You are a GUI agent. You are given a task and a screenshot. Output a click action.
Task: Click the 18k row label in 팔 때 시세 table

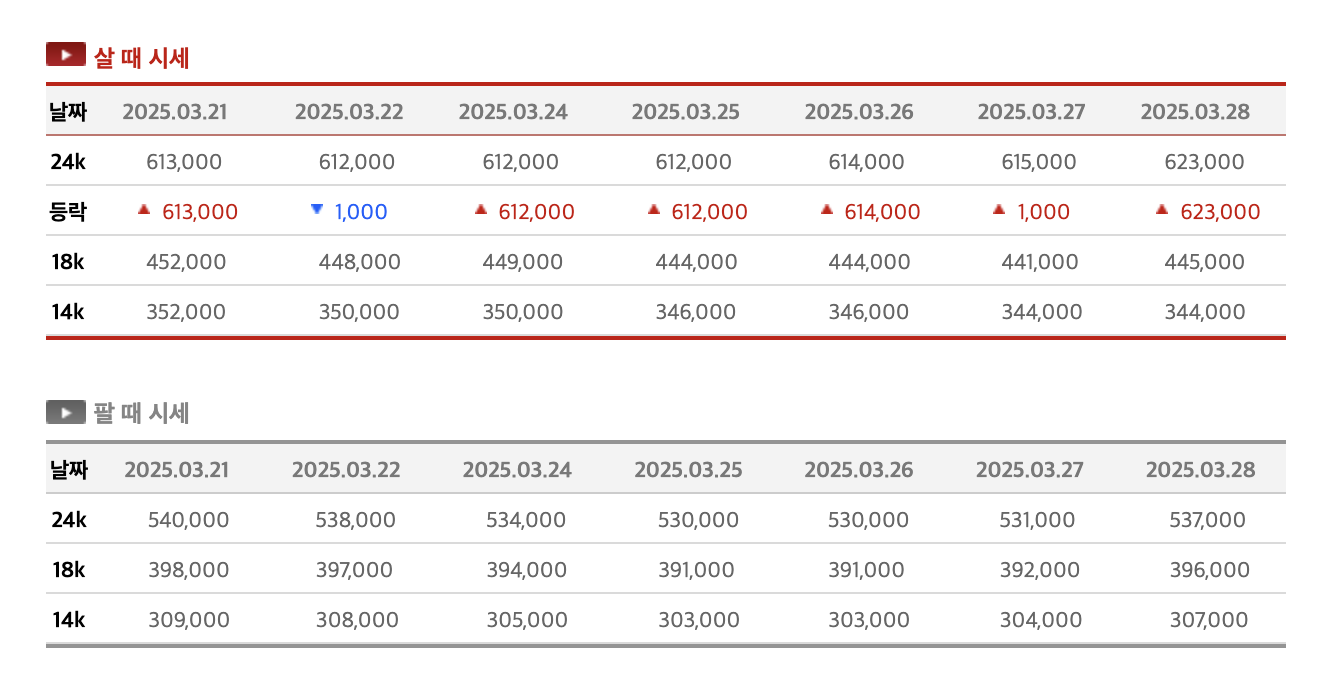[x=69, y=570]
